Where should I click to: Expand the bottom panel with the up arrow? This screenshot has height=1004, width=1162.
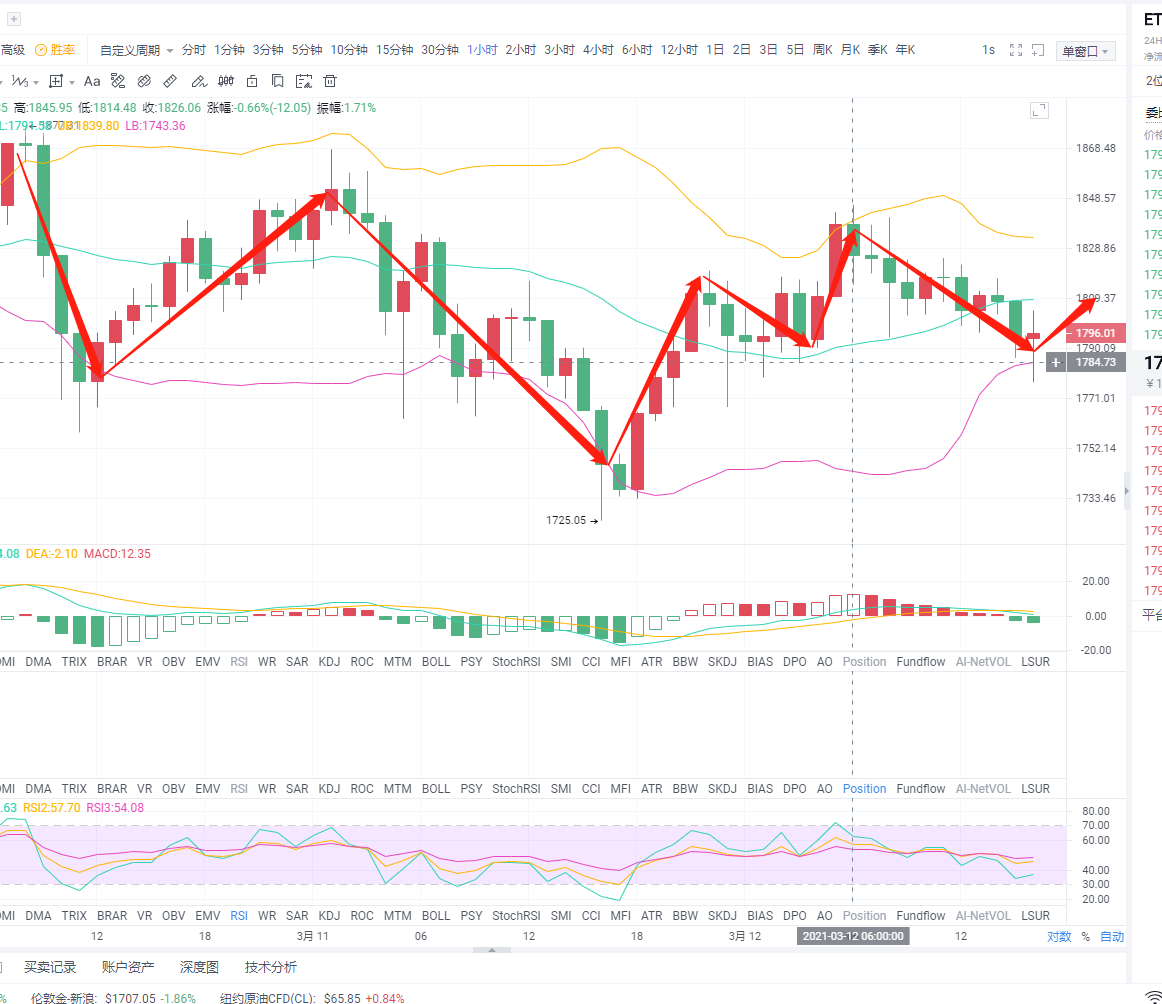point(491,950)
